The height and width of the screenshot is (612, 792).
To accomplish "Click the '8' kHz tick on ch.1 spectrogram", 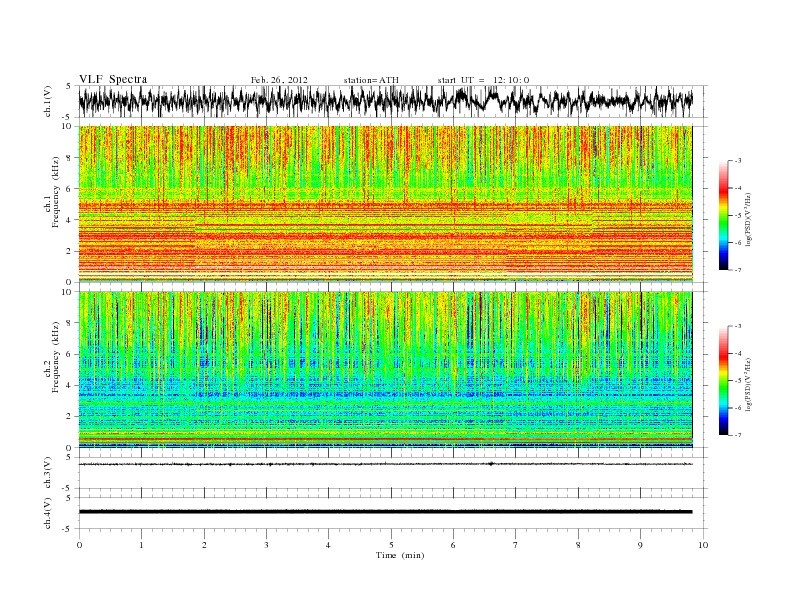I will (x=70, y=158).
